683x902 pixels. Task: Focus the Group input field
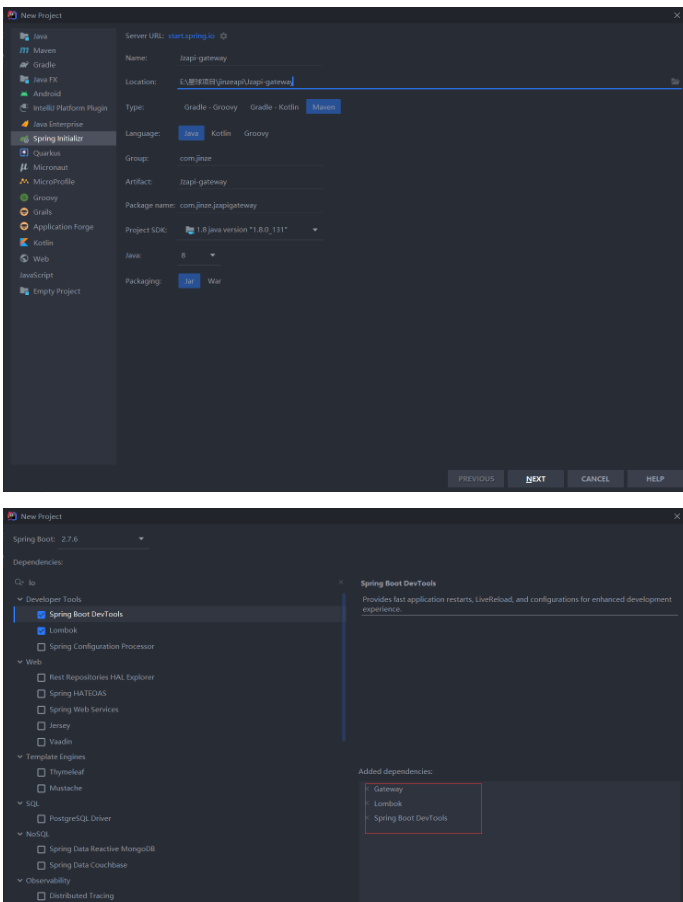click(x=251, y=158)
